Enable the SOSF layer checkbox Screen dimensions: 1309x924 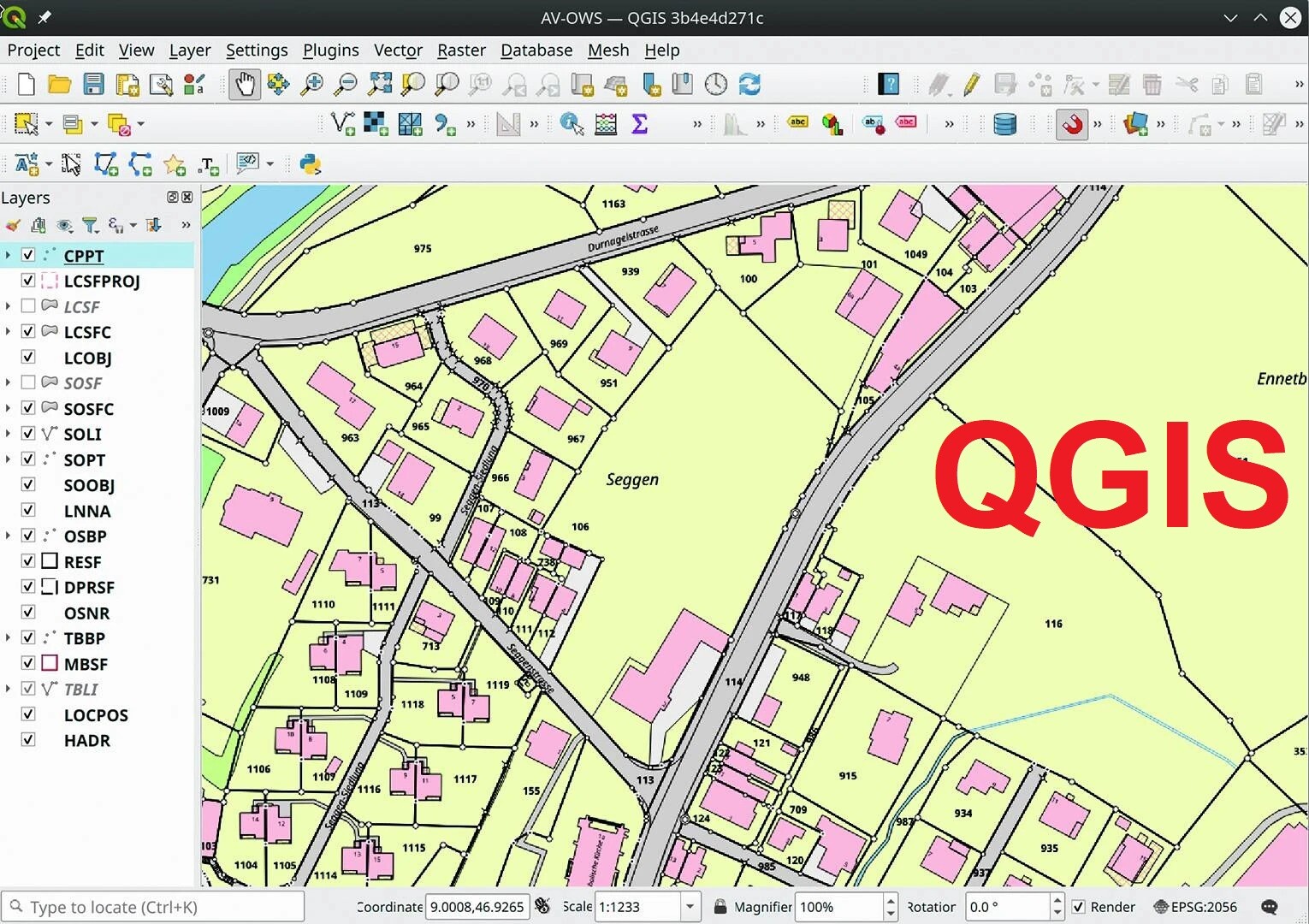pyautogui.click(x=28, y=382)
